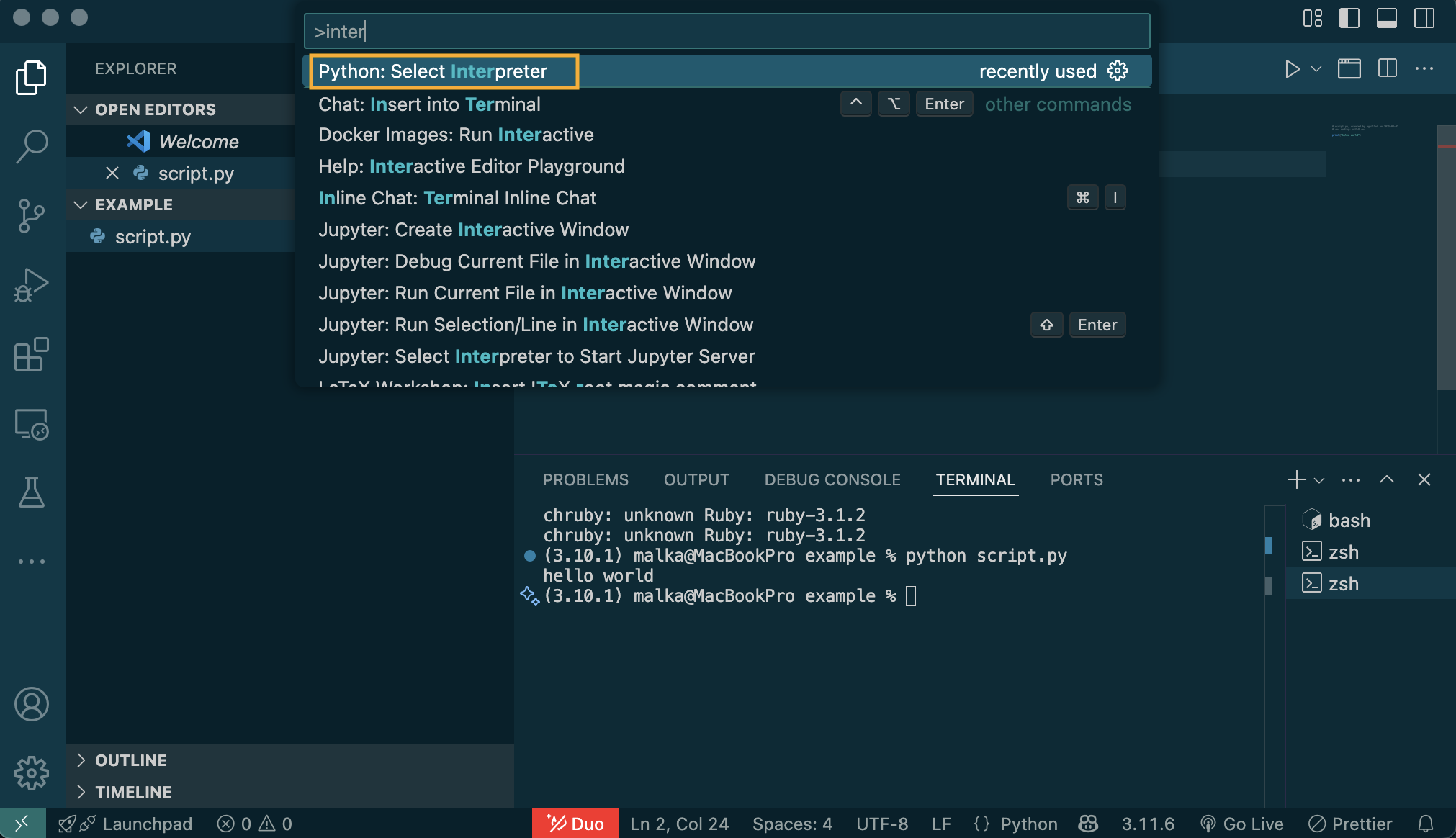The width and height of the screenshot is (1456, 838).
Task: Click the notifications bell in status bar
Action: (x=1425, y=824)
